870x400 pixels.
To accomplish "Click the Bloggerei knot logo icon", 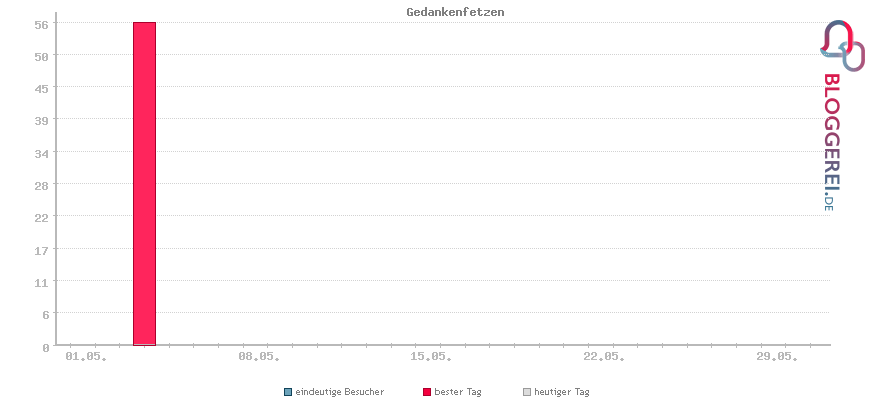I will coord(842,45).
